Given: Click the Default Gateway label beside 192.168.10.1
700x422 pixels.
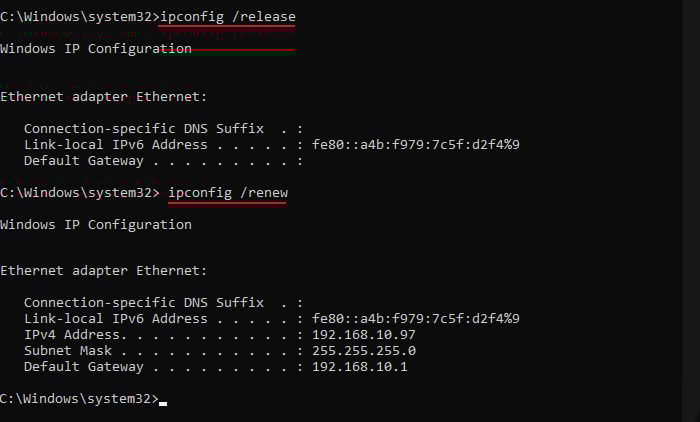Looking at the screenshot, I should pyautogui.click(x=83, y=367).
